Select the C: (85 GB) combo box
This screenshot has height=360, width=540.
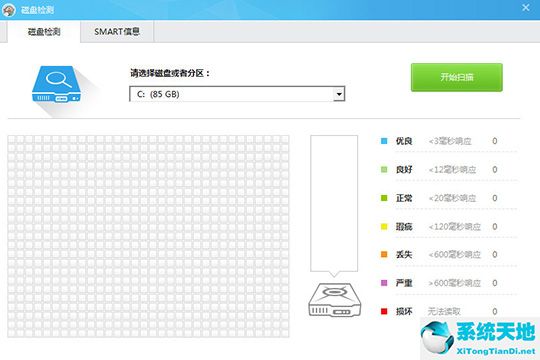point(237,94)
